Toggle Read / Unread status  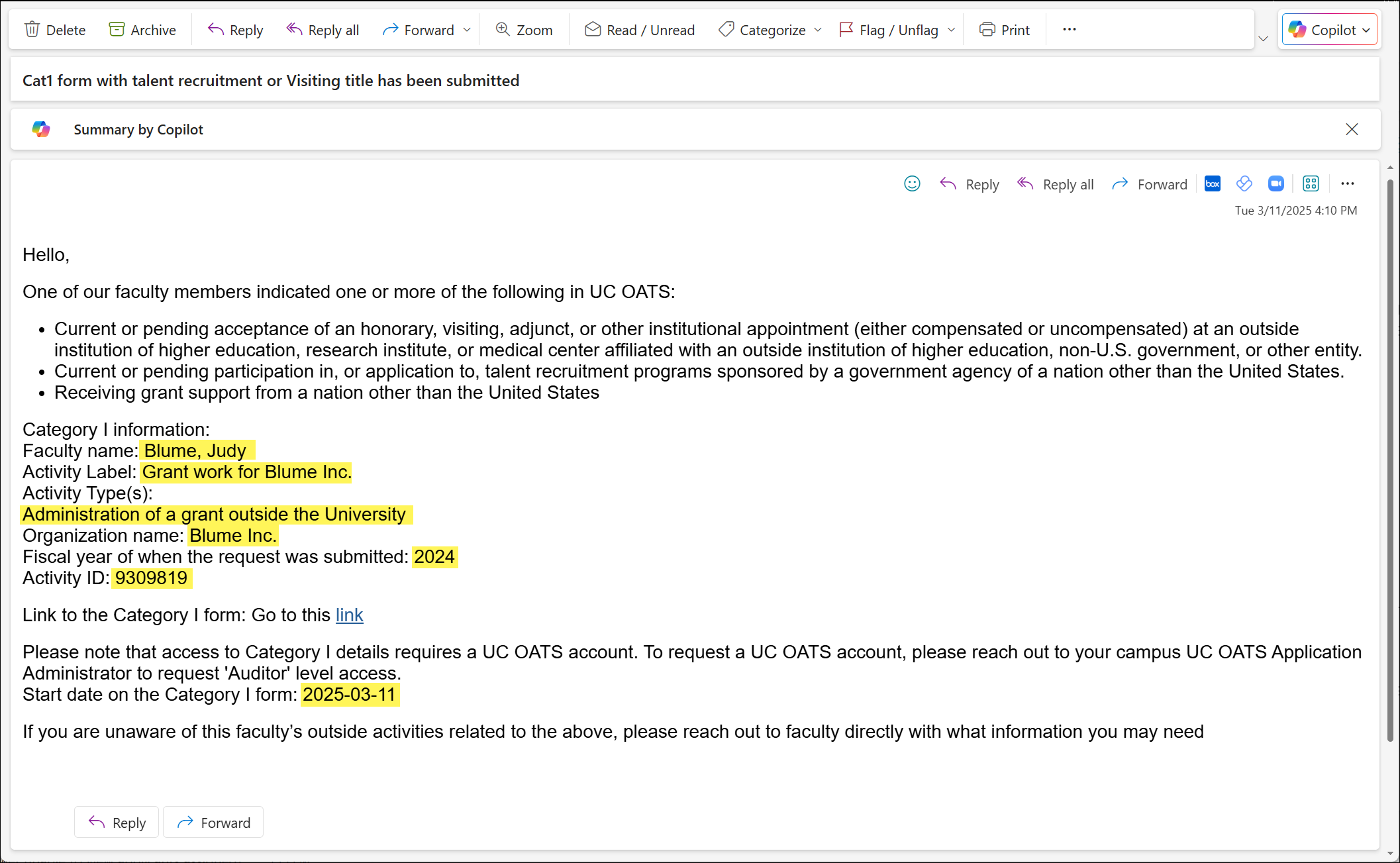(639, 30)
